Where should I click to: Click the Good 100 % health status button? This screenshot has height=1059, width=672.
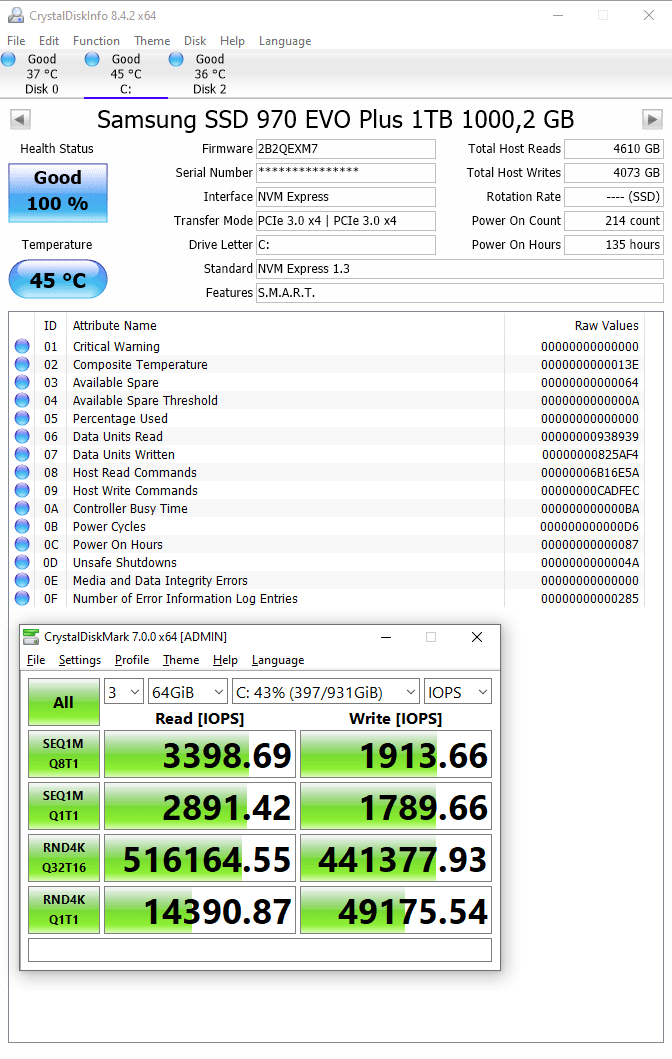[58, 192]
